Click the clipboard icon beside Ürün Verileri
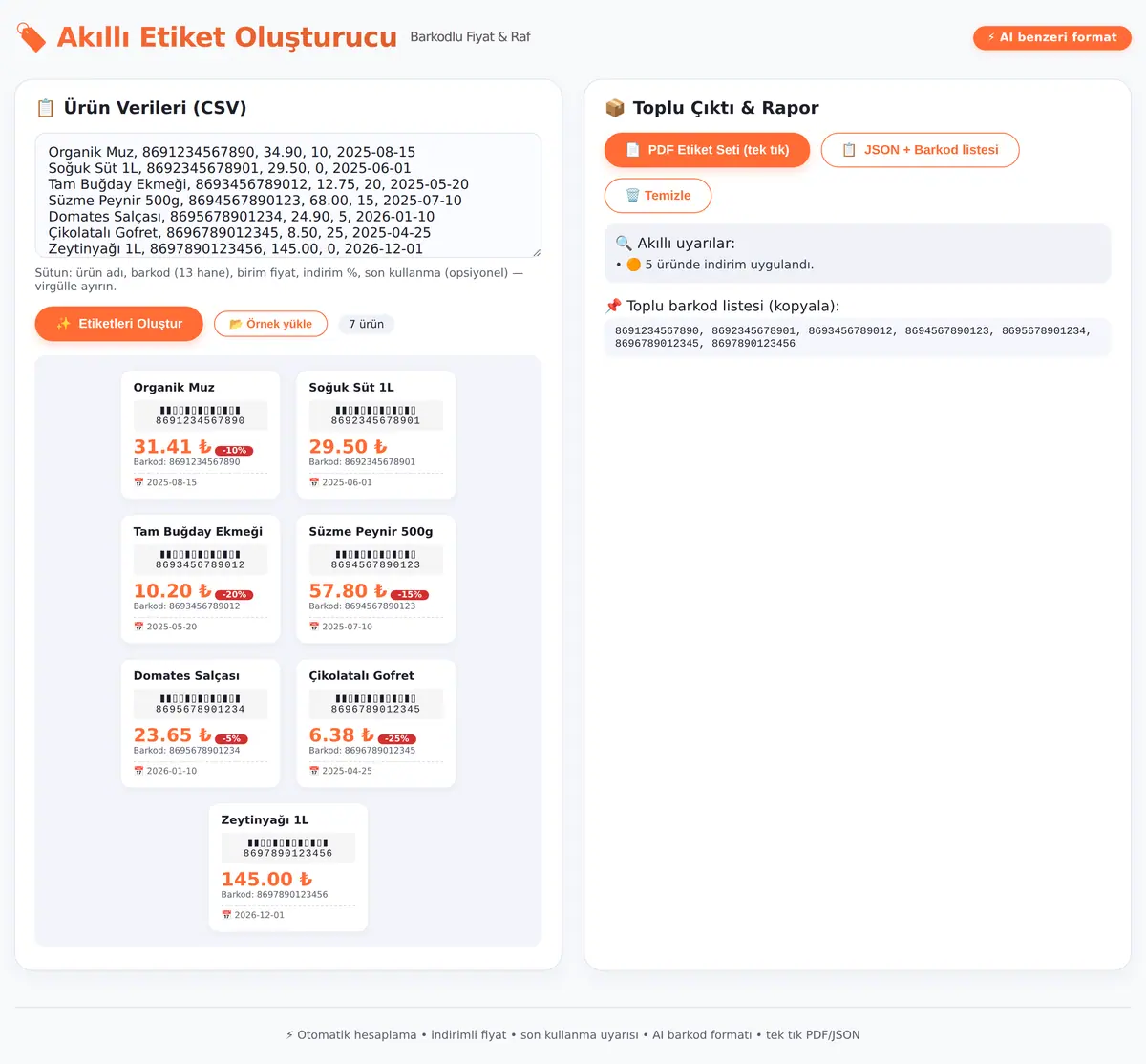Image resolution: width=1146 pixels, height=1064 pixels. (x=45, y=108)
